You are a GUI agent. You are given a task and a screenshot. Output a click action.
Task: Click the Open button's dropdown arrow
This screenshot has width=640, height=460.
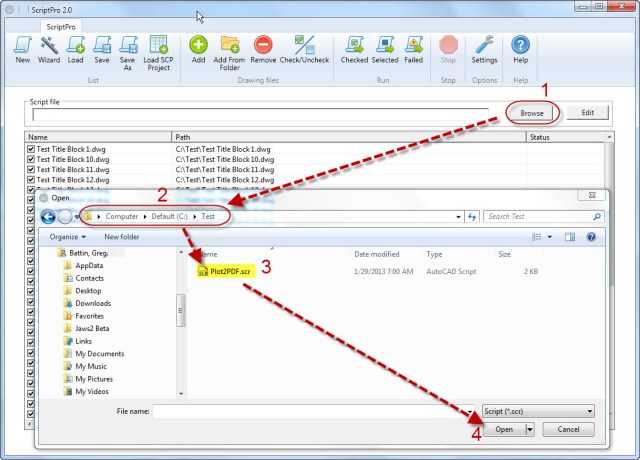529,429
